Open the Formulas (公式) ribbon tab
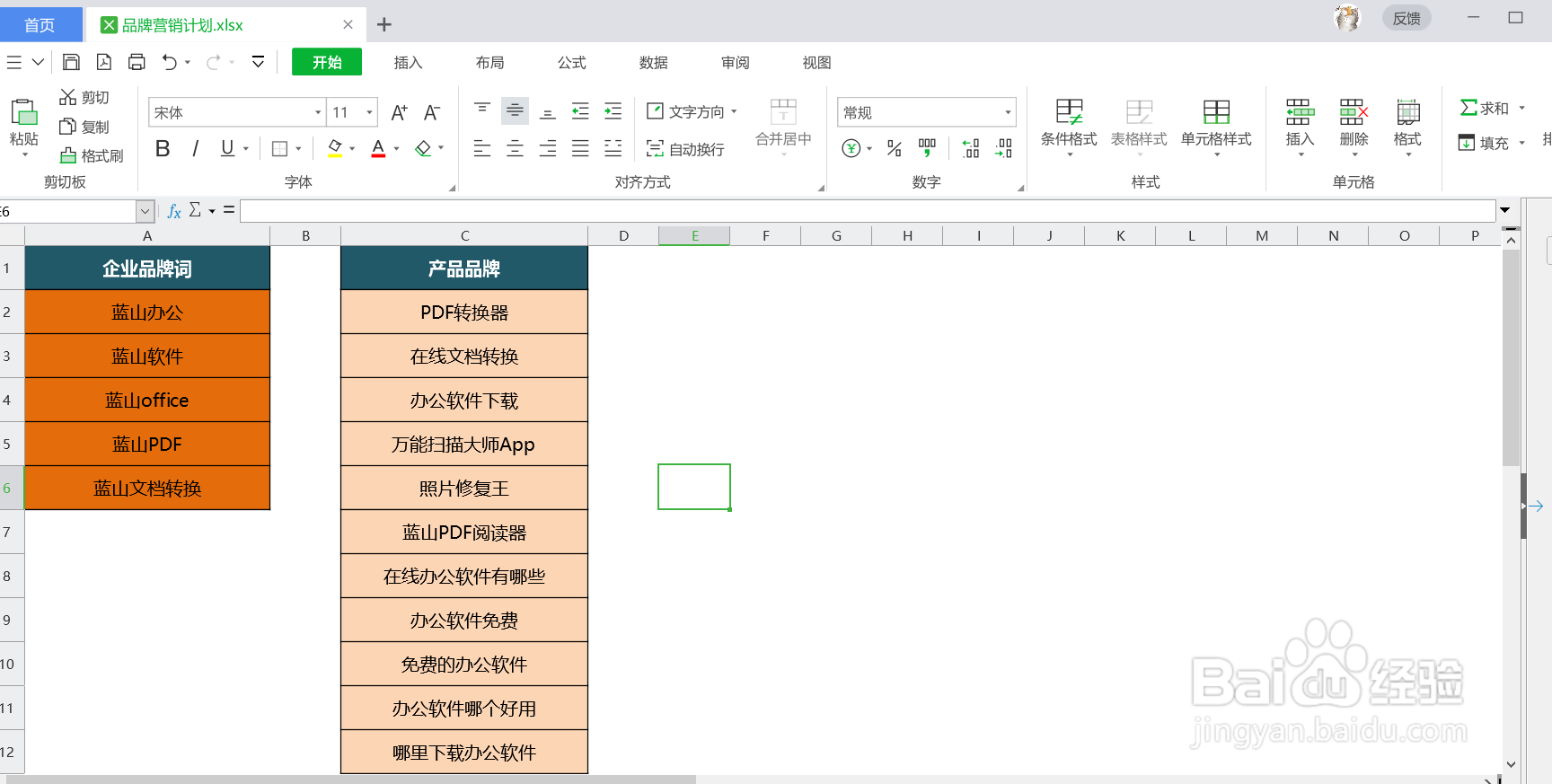1552x784 pixels. [x=571, y=62]
